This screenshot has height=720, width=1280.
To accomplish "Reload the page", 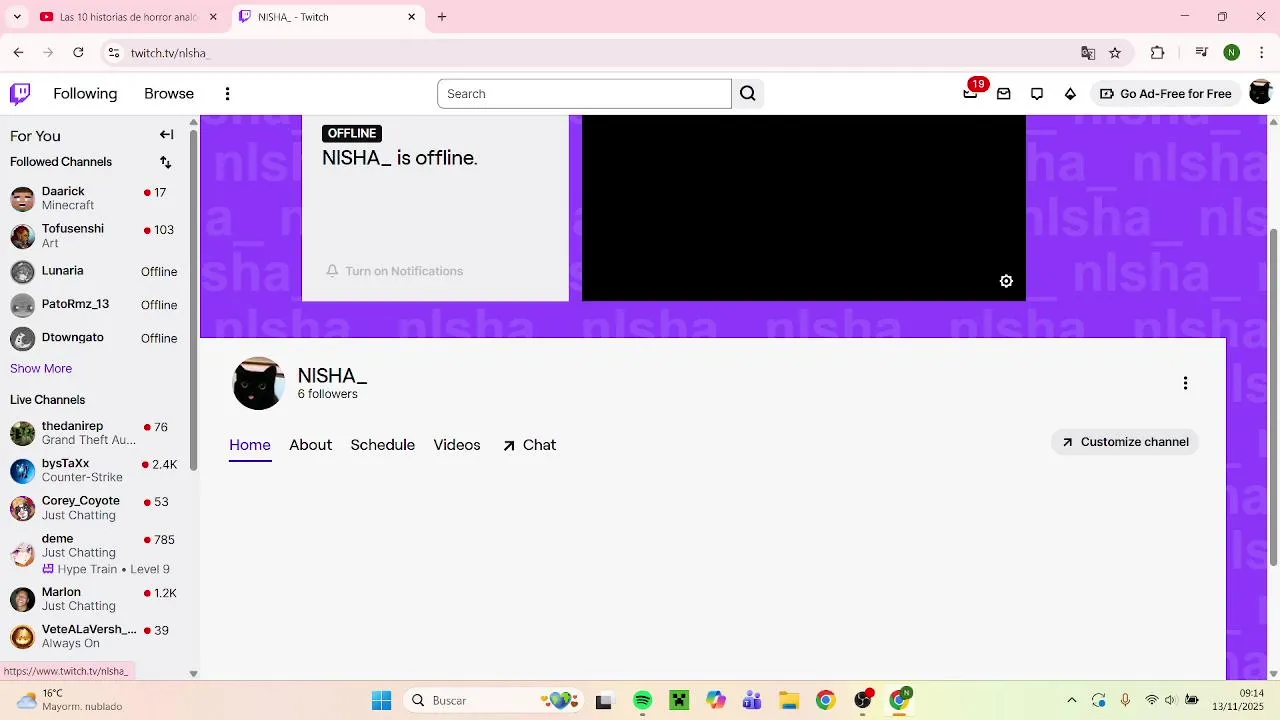I will 78,53.
